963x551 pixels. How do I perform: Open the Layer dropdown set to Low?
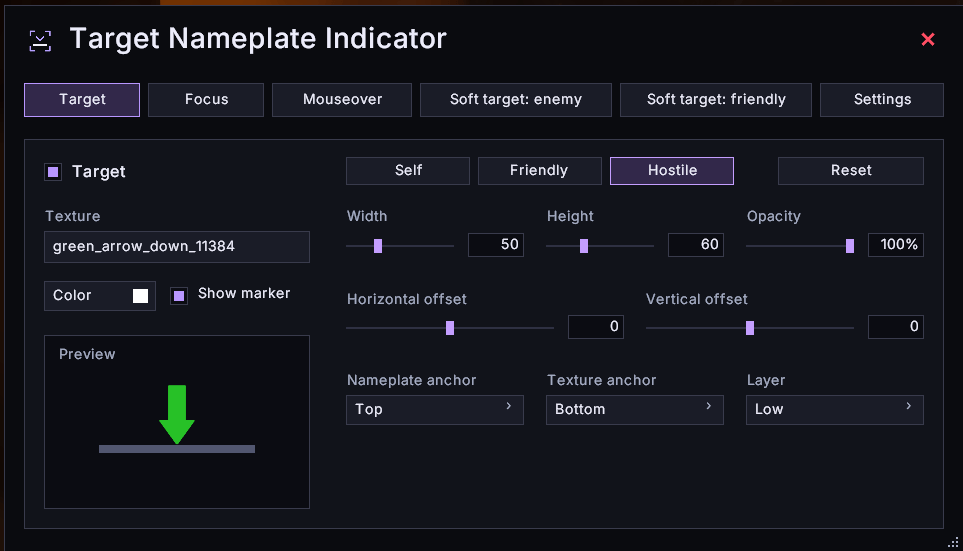[x=835, y=410]
